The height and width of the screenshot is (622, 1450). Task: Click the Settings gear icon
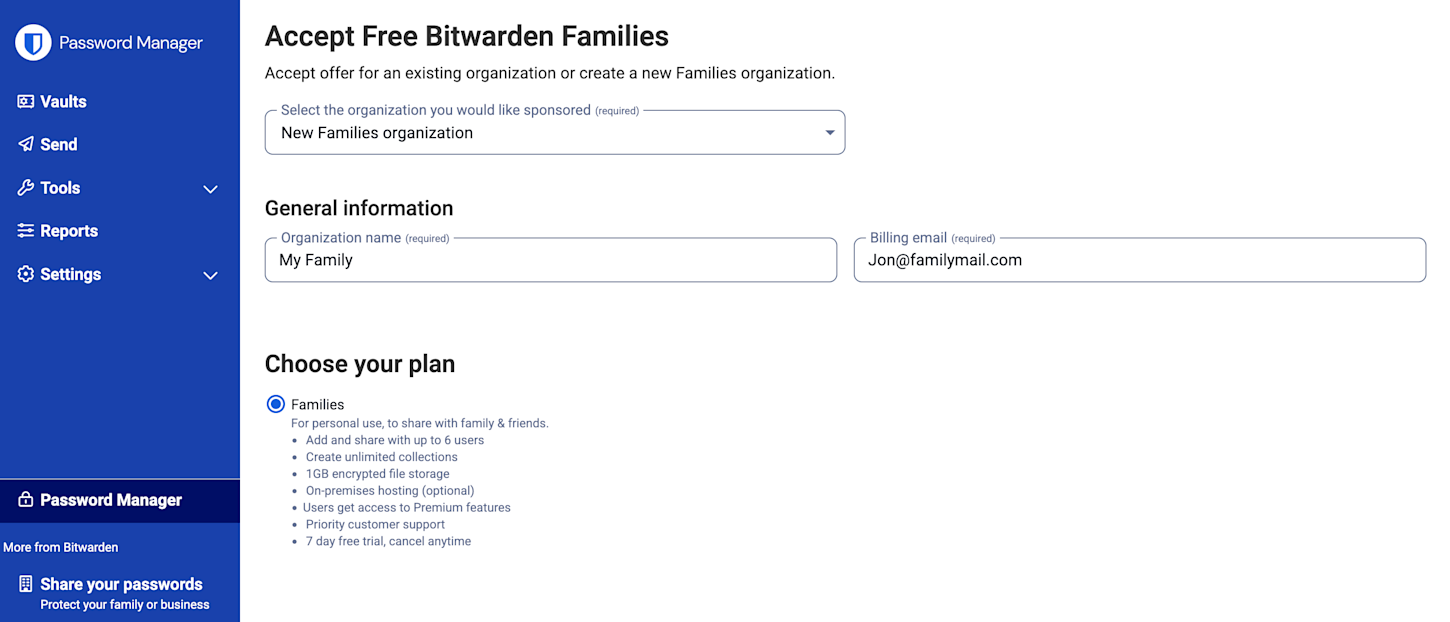coord(26,274)
